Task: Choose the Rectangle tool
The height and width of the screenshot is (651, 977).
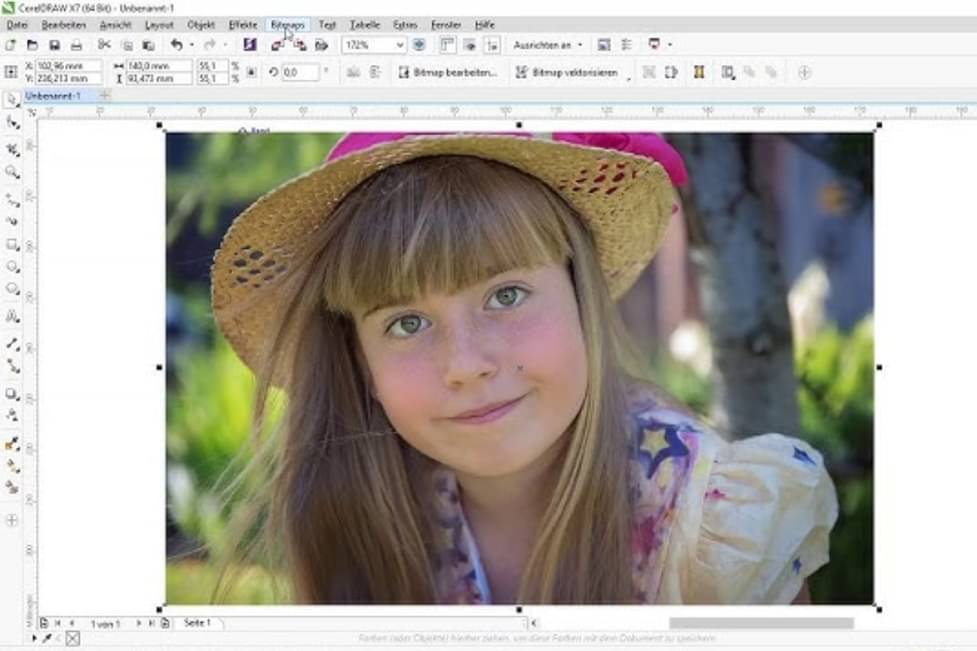Action: pos(12,244)
